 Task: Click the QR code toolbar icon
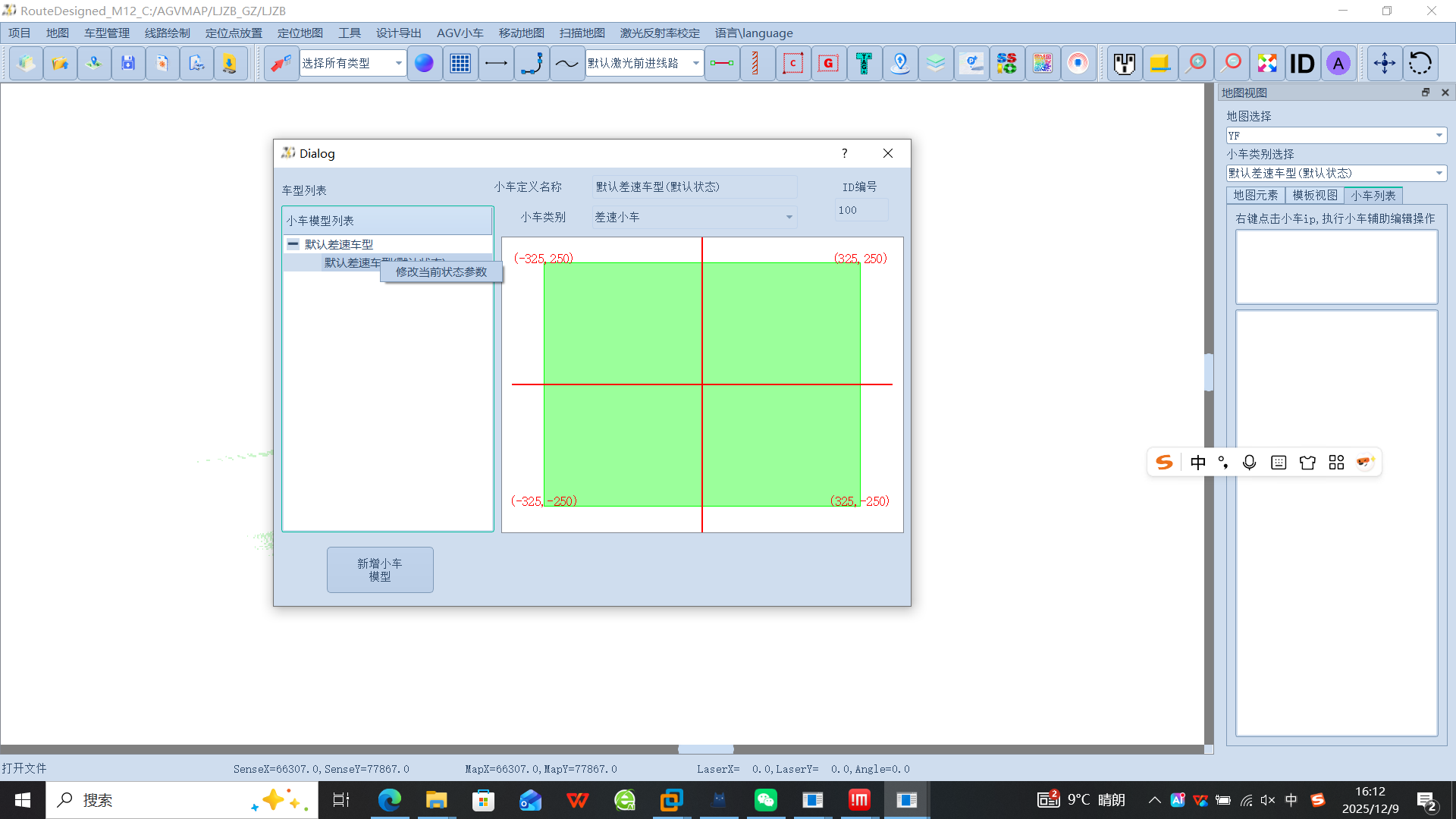1043,63
